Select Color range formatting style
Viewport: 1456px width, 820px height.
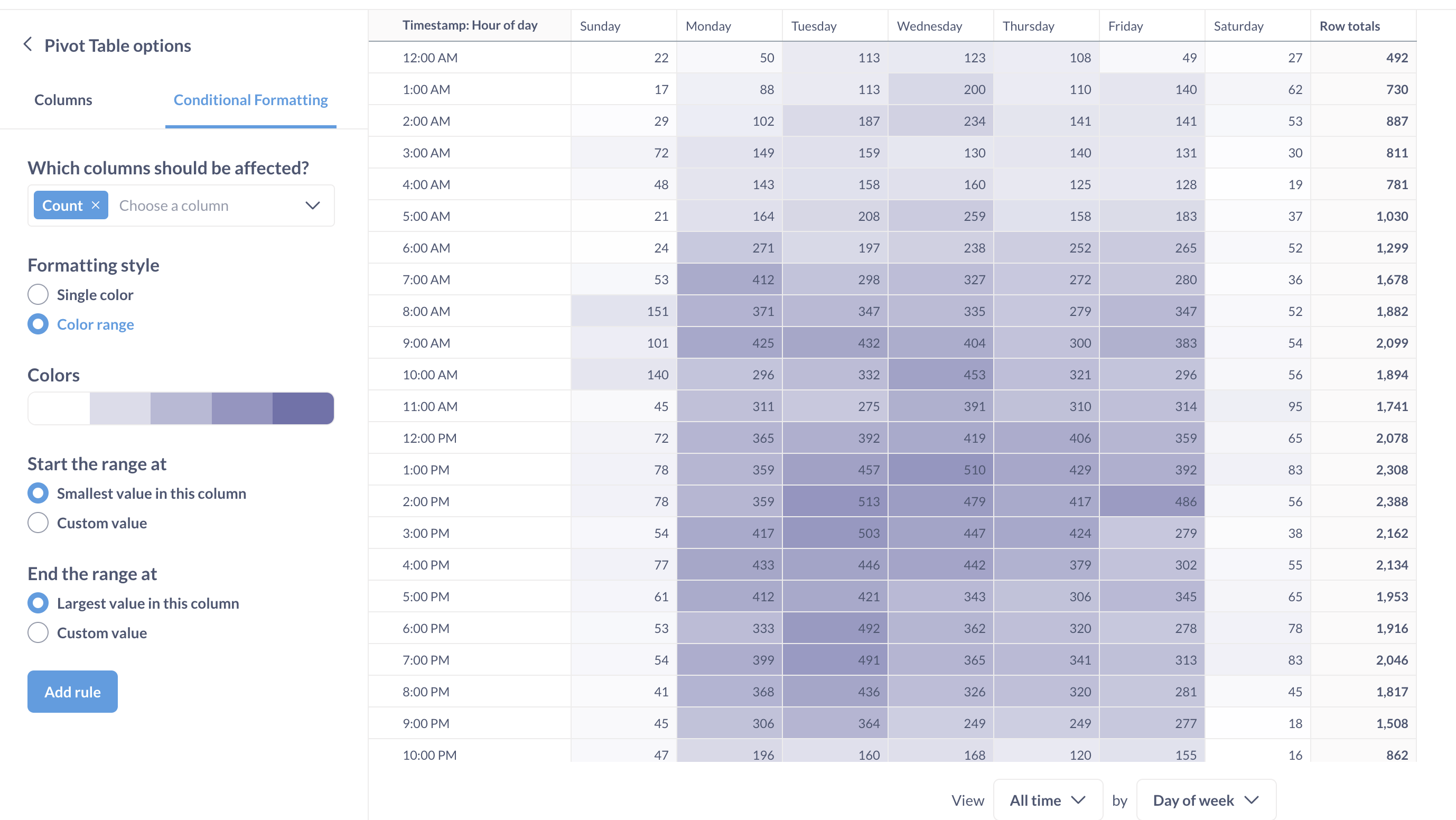coord(38,324)
